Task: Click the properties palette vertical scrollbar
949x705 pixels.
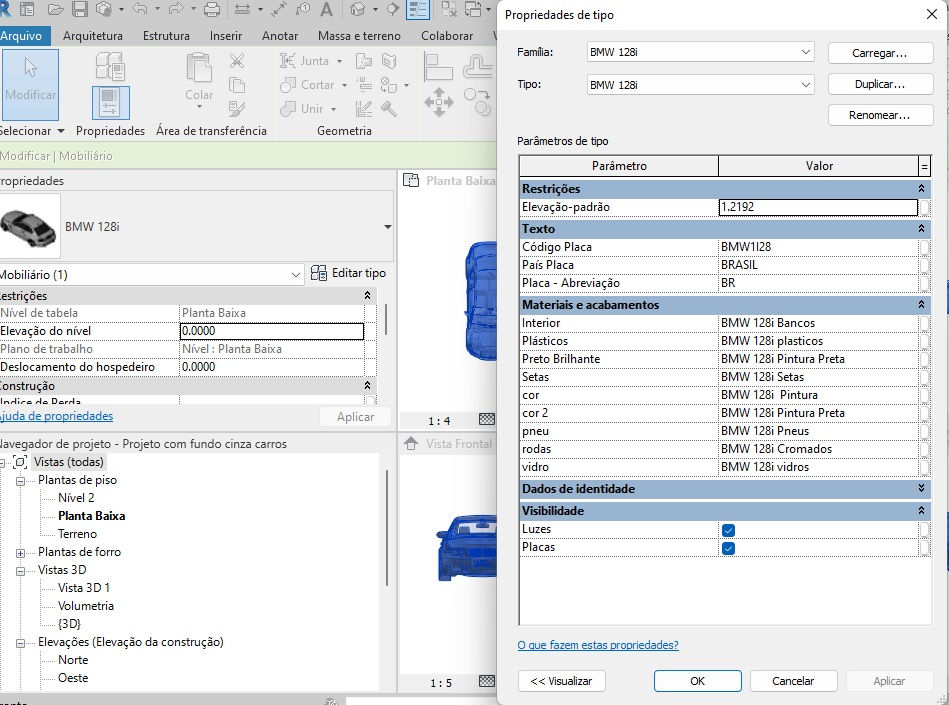Action: point(386,320)
